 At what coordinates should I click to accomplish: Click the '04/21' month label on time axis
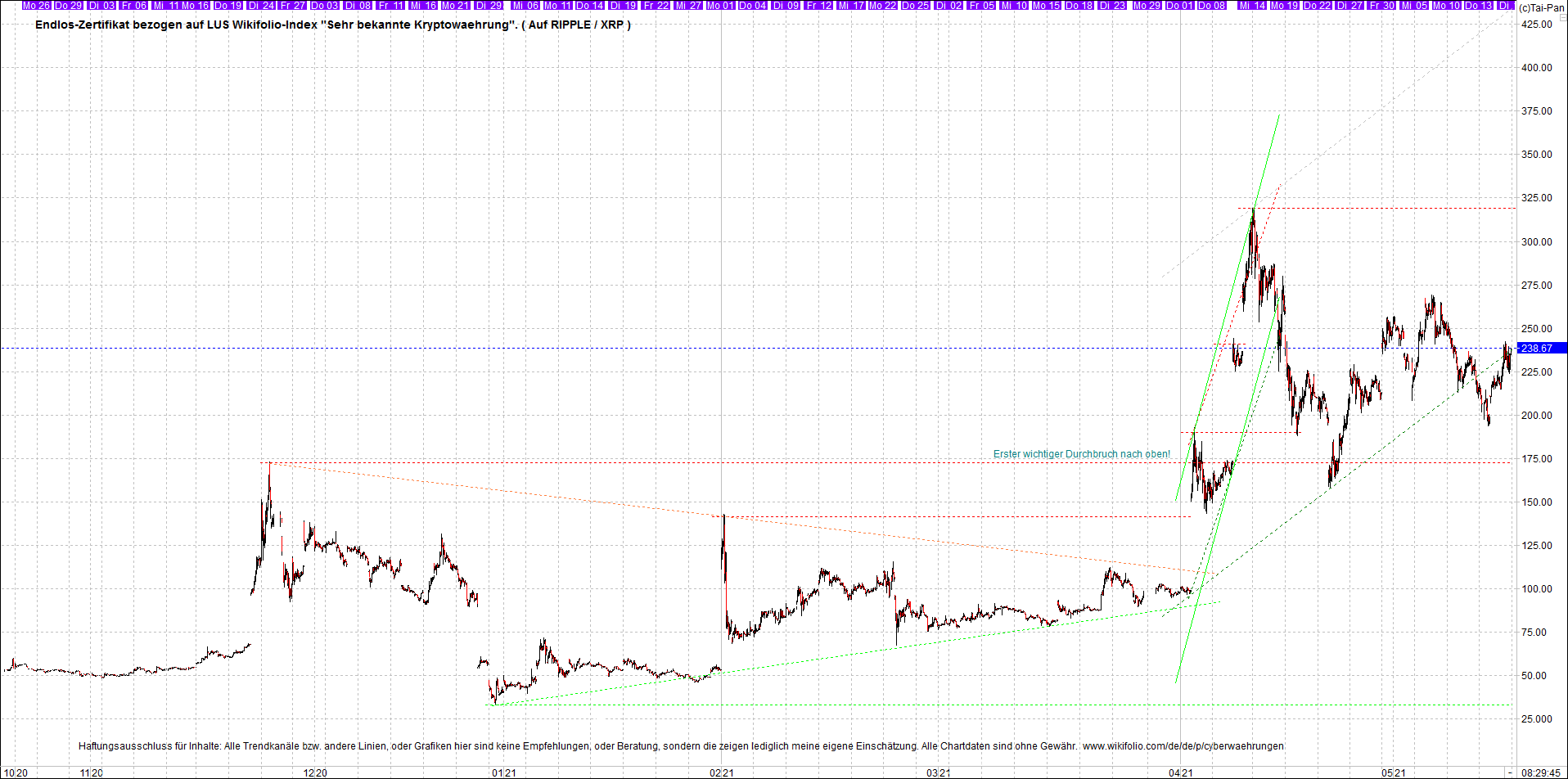coord(1179,772)
